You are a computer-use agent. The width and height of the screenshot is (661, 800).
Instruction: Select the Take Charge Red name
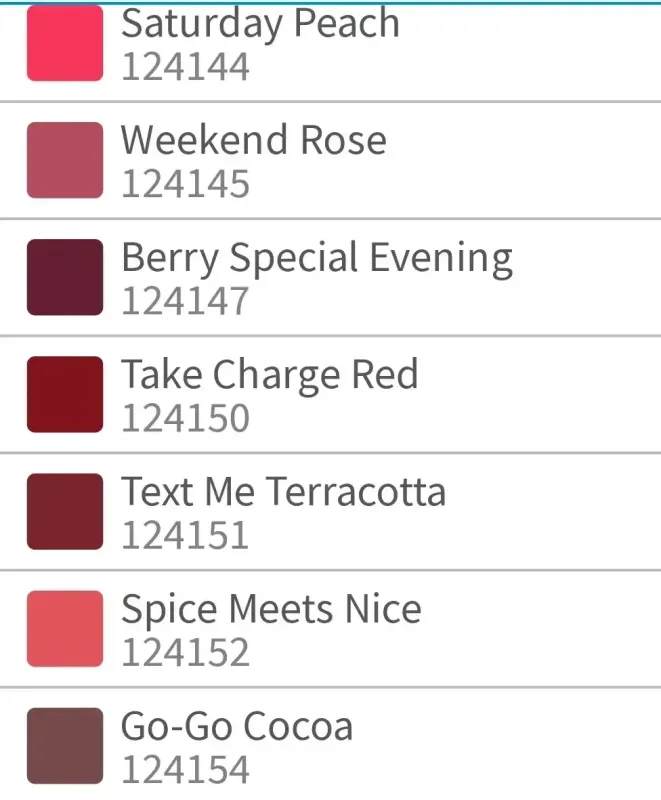tap(270, 375)
